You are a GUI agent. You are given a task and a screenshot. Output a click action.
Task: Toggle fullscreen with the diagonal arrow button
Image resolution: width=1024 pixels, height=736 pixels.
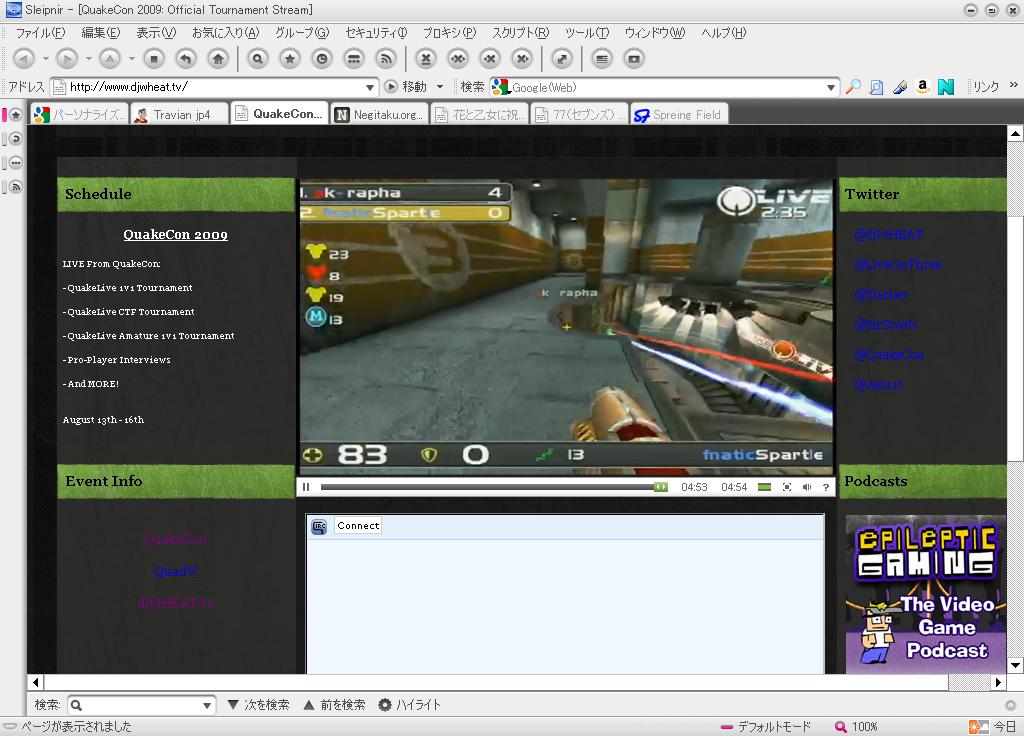coord(562,59)
